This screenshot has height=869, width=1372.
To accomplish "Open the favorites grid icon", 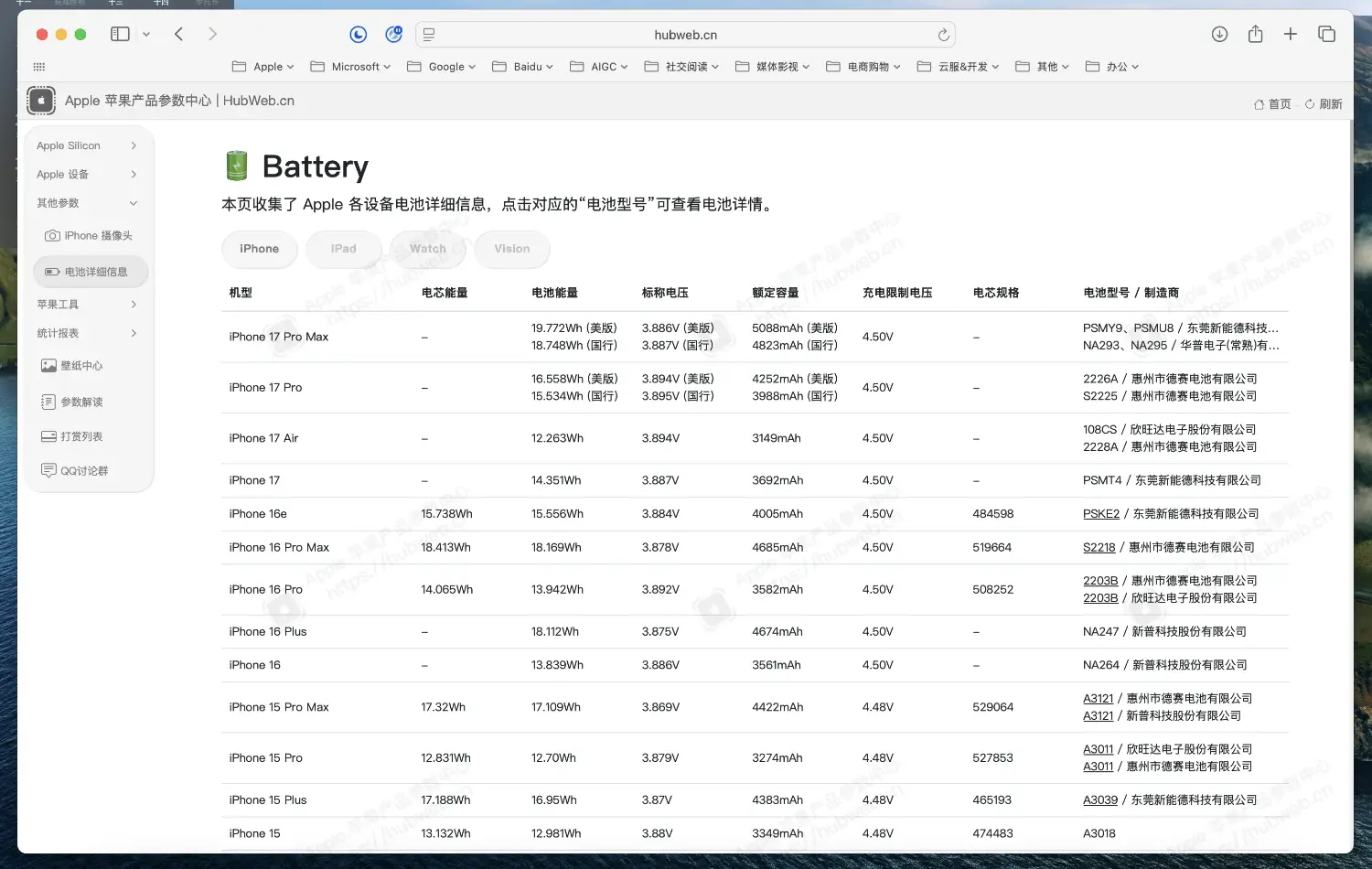I will pos(38,67).
